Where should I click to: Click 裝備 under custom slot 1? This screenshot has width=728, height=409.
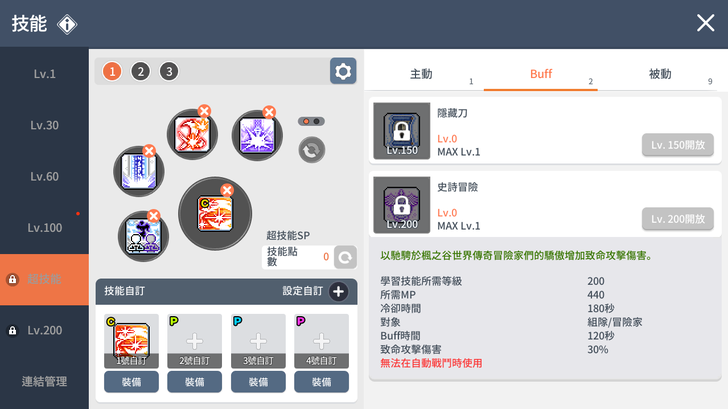tap(131, 382)
